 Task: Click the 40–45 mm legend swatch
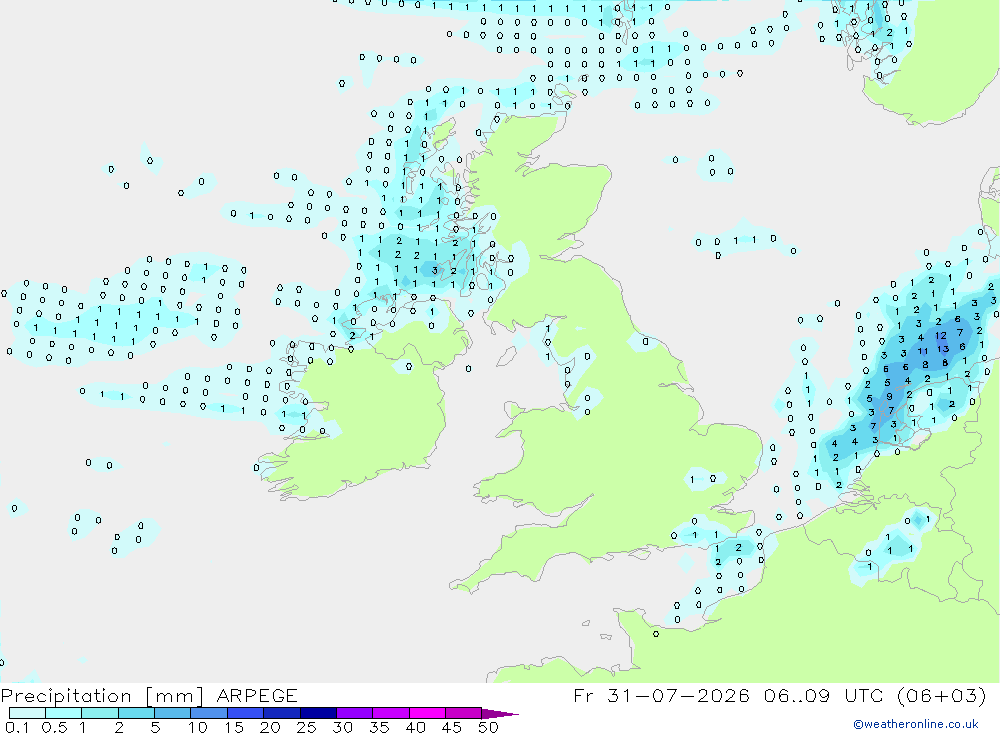pyautogui.click(x=427, y=713)
